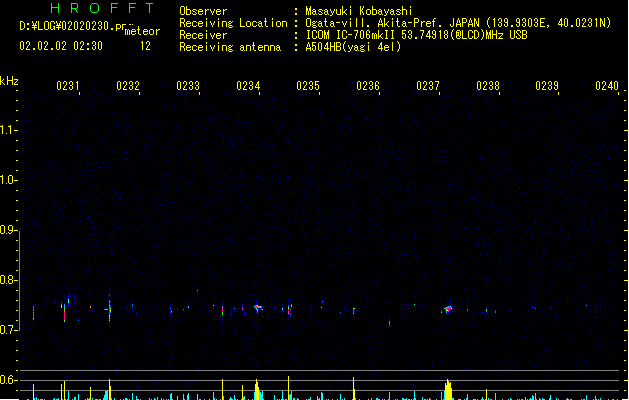629x400 pixels.
Task: Click the 0235 time marker
Action: [x=308, y=86]
